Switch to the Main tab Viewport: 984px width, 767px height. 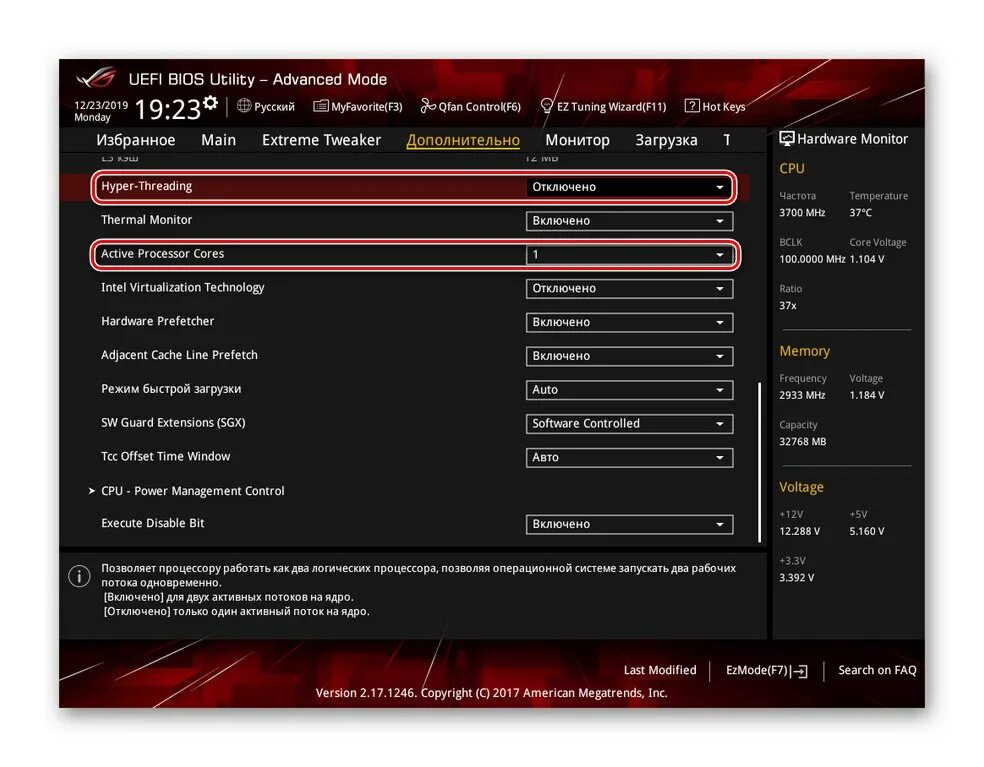218,140
